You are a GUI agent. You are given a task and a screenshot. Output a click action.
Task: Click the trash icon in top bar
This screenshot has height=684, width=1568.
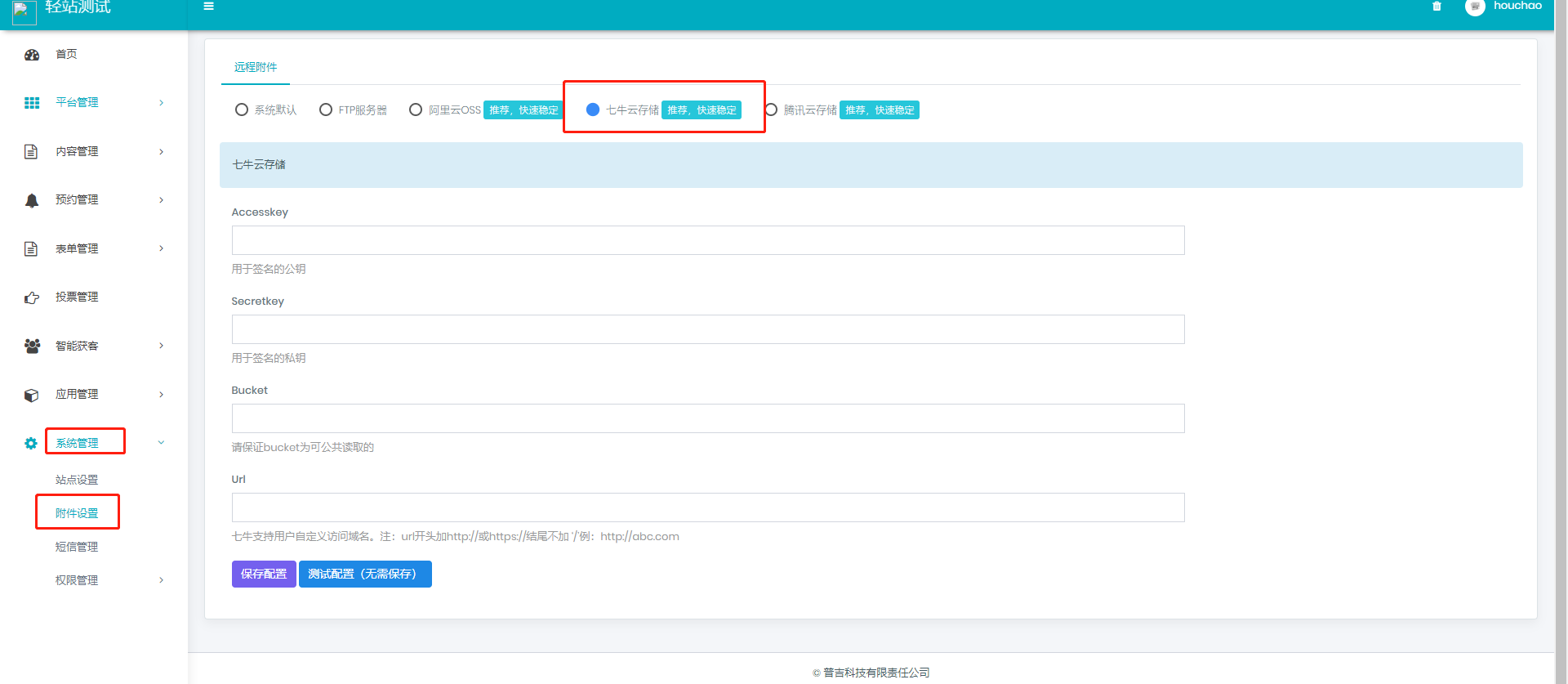(1437, 6)
